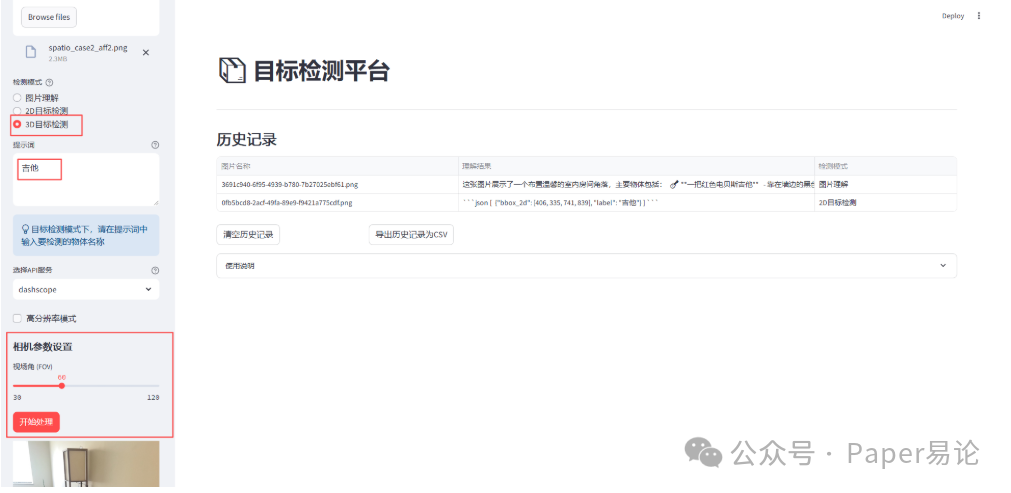Viewport: 1011px width, 493px height.
Task: Click the 历史记录 heading
Action: 246,140
